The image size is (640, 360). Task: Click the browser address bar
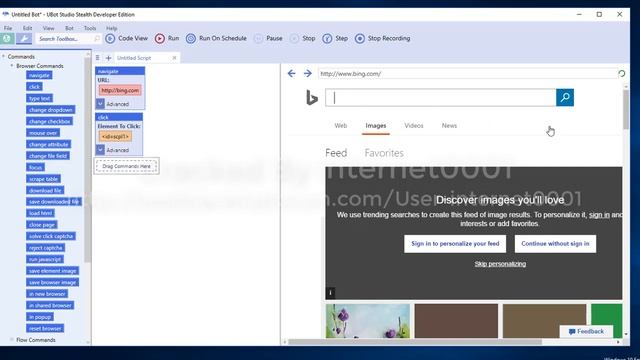(467, 73)
